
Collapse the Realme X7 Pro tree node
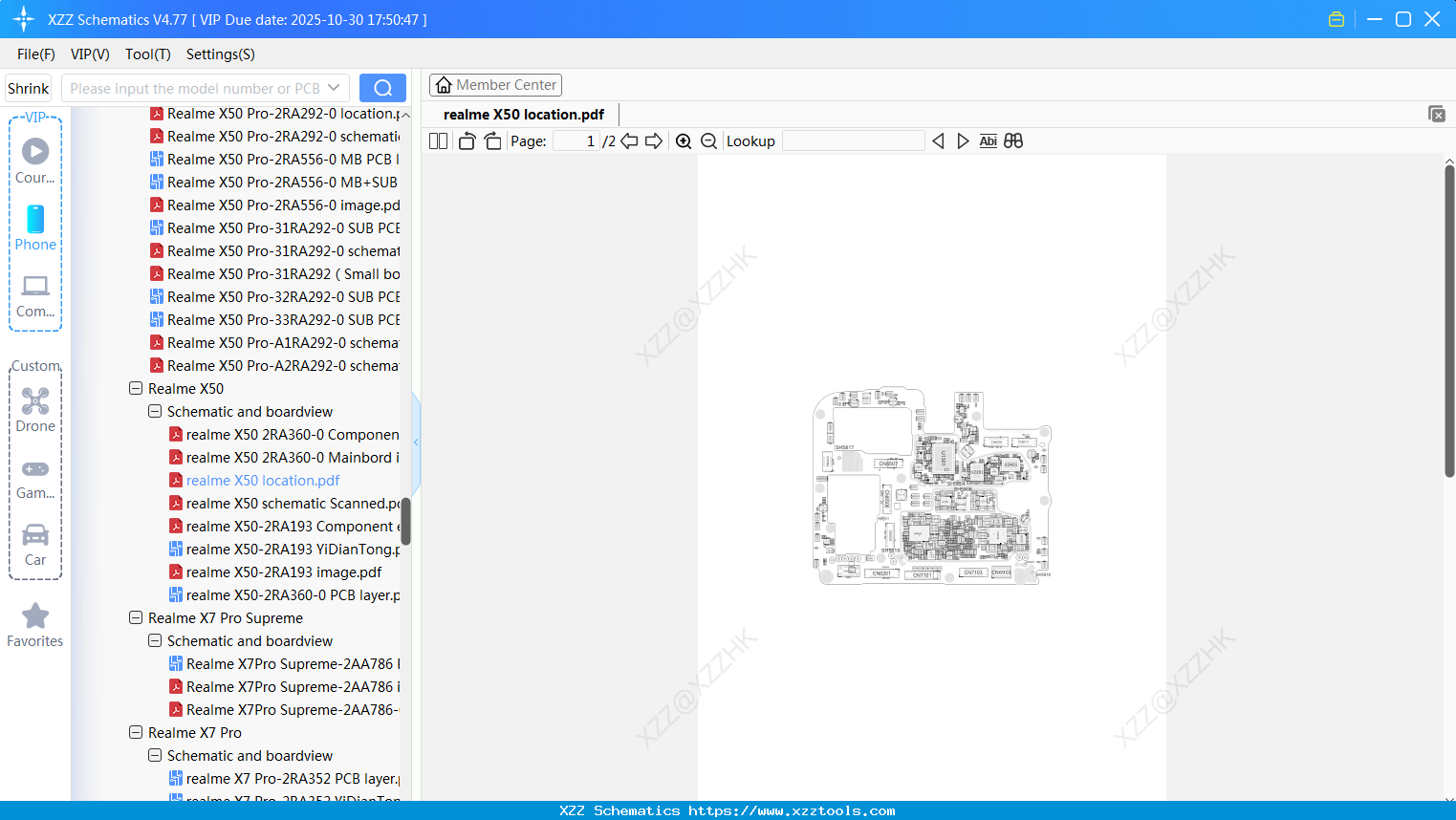[x=136, y=733]
